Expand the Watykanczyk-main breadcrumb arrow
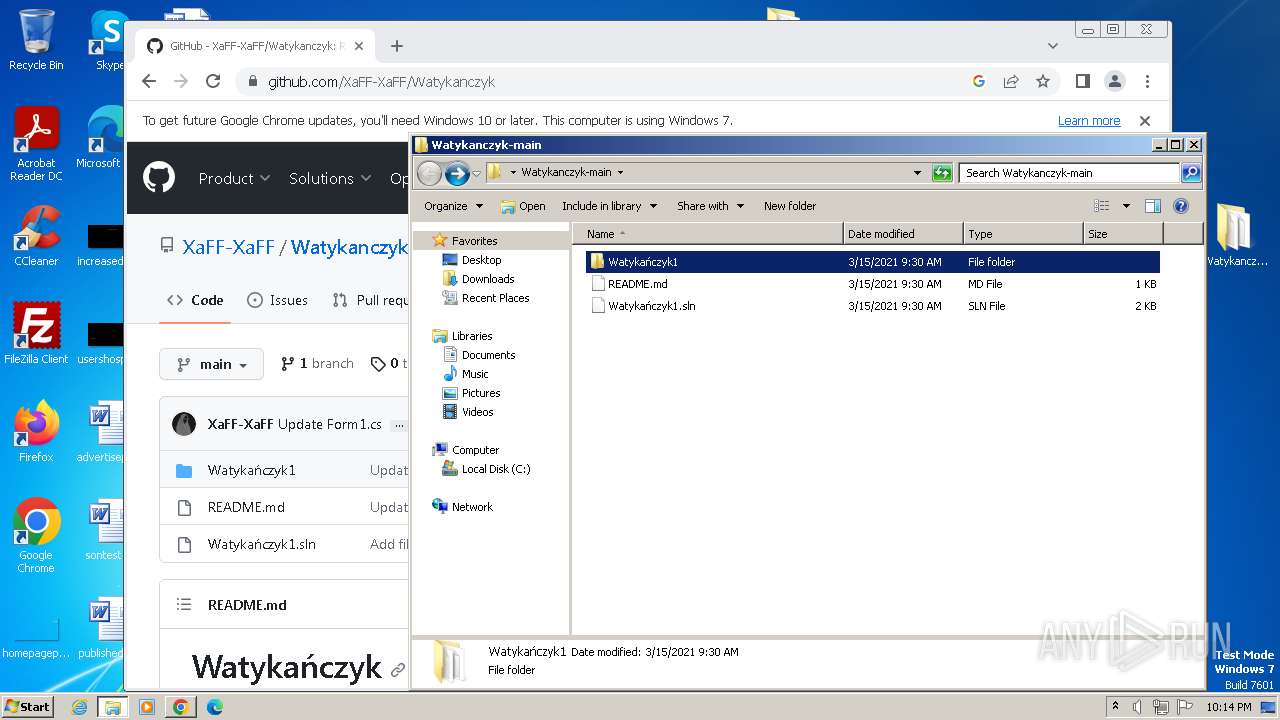The width and height of the screenshot is (1280, 720). (x=620, y=173)
